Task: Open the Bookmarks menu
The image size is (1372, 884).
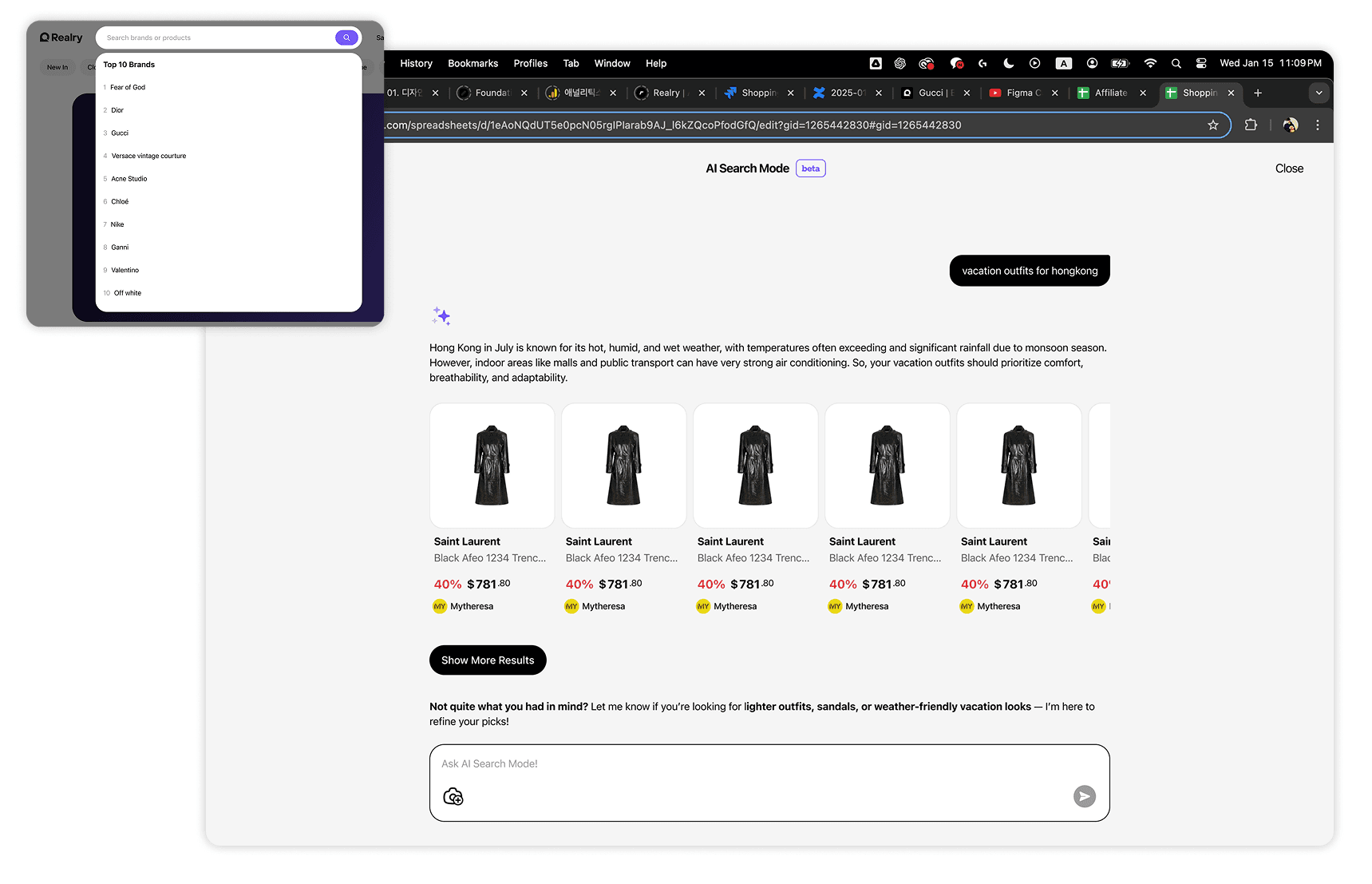Action: 472,64
